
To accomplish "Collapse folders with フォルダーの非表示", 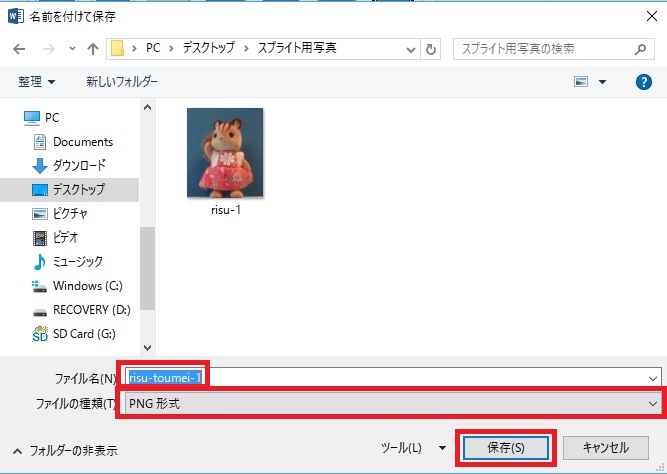I will (x=65, y=451).
